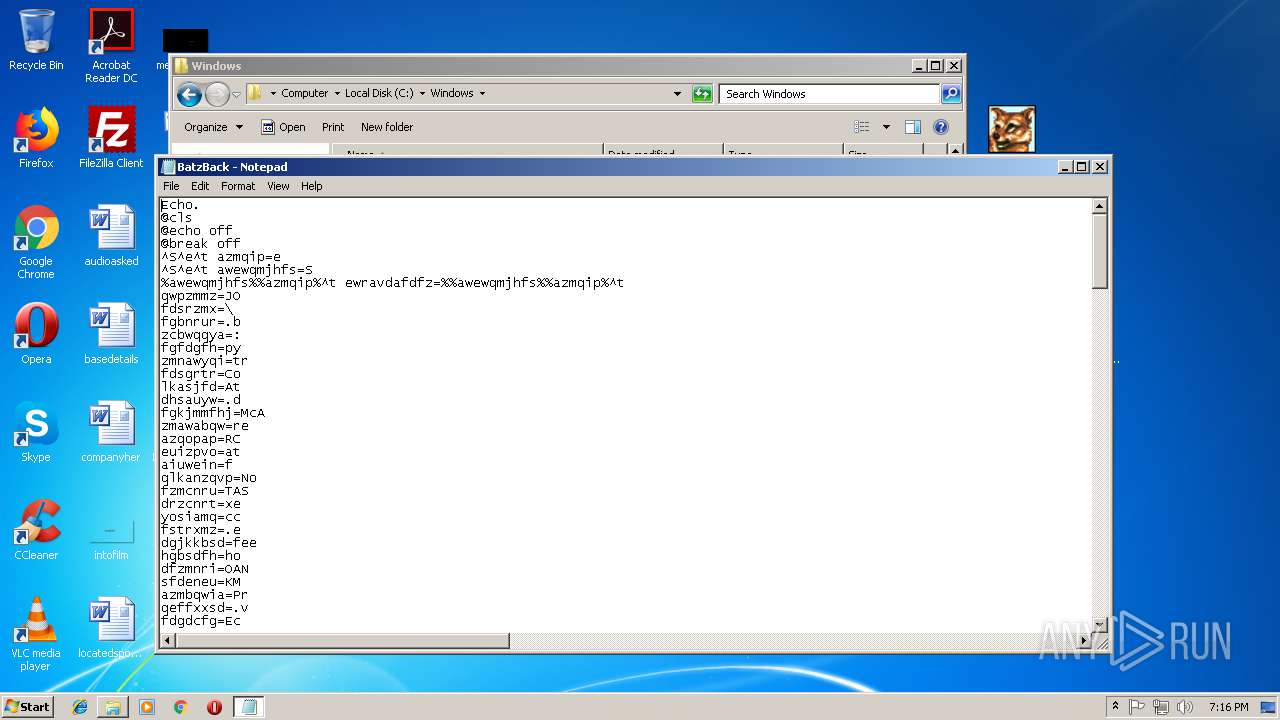Open Windows Explorer taskbar button
The width and height of the screenshot is (1280, 720).
[113, 707]
